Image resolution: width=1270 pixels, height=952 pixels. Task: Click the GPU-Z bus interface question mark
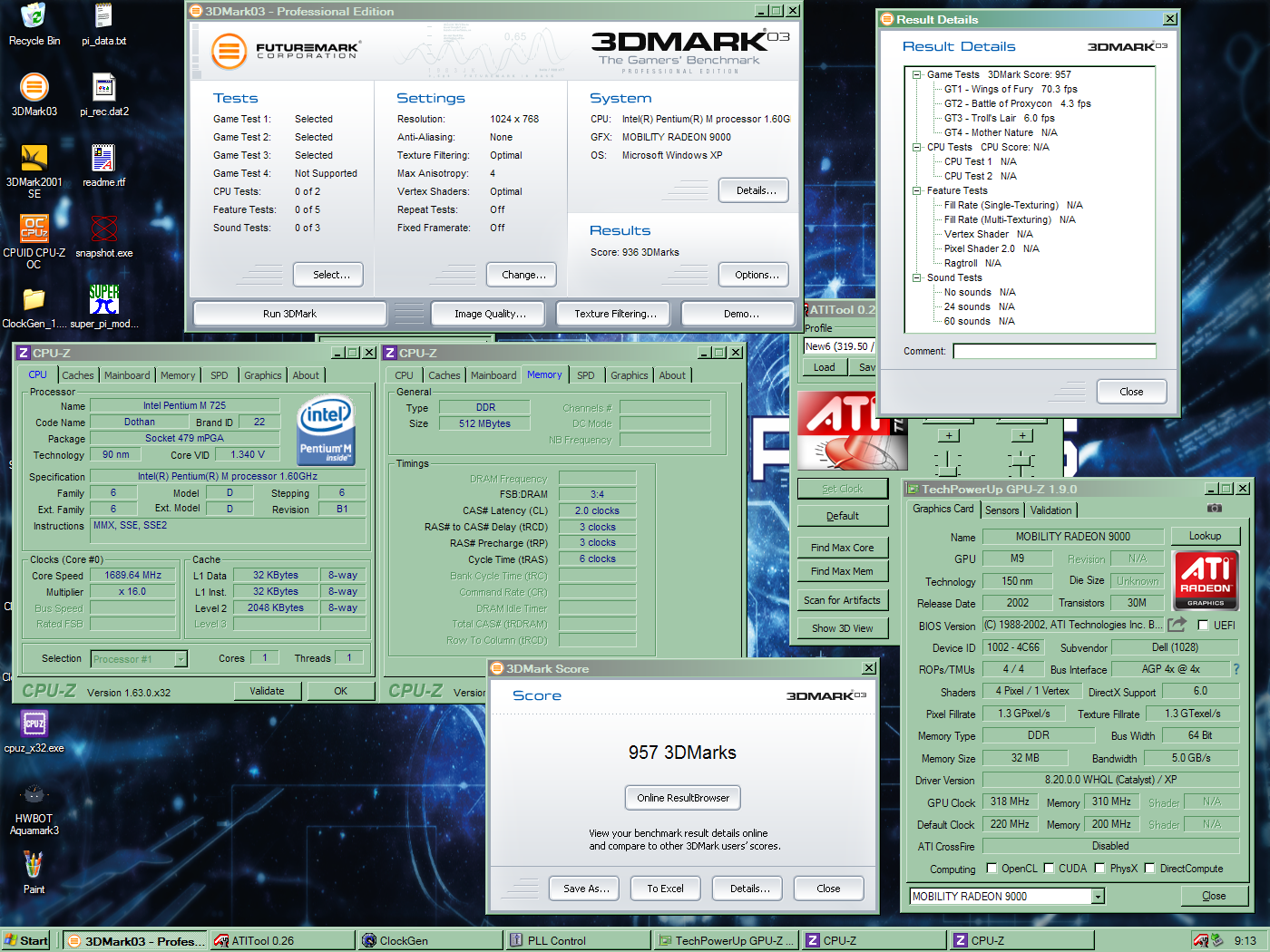1236,669
